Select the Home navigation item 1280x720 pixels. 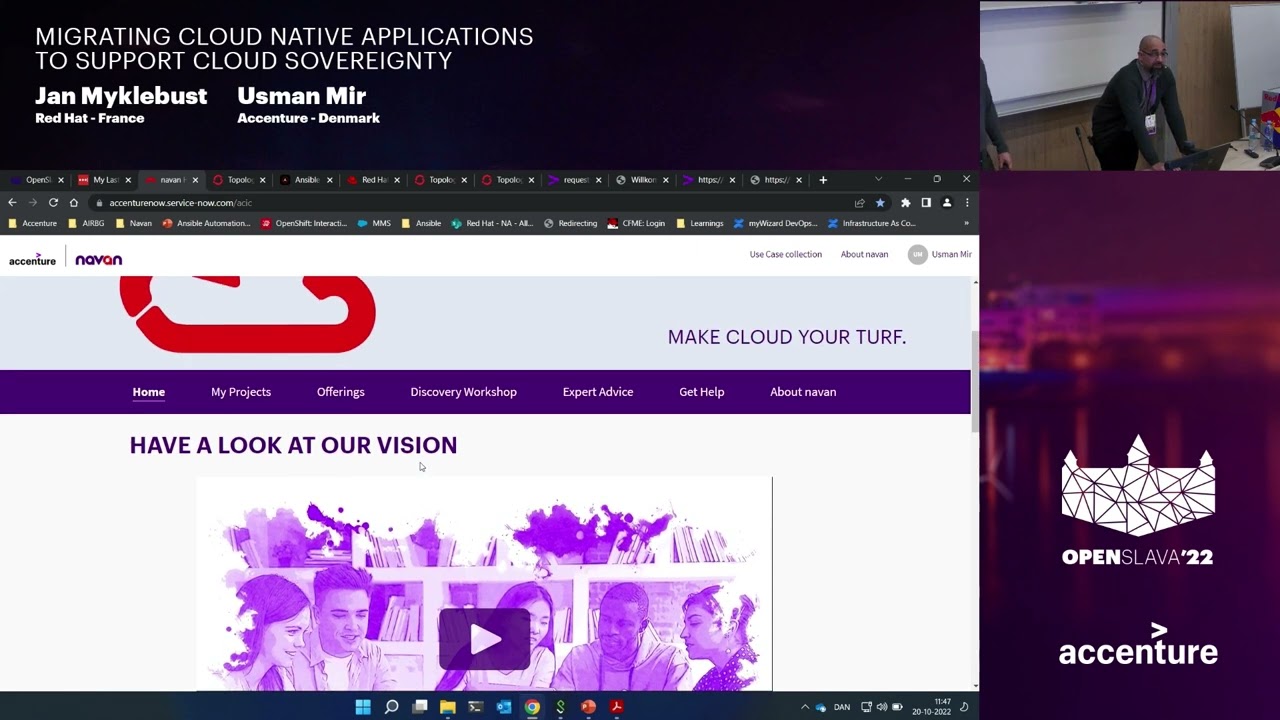(148, 392)
